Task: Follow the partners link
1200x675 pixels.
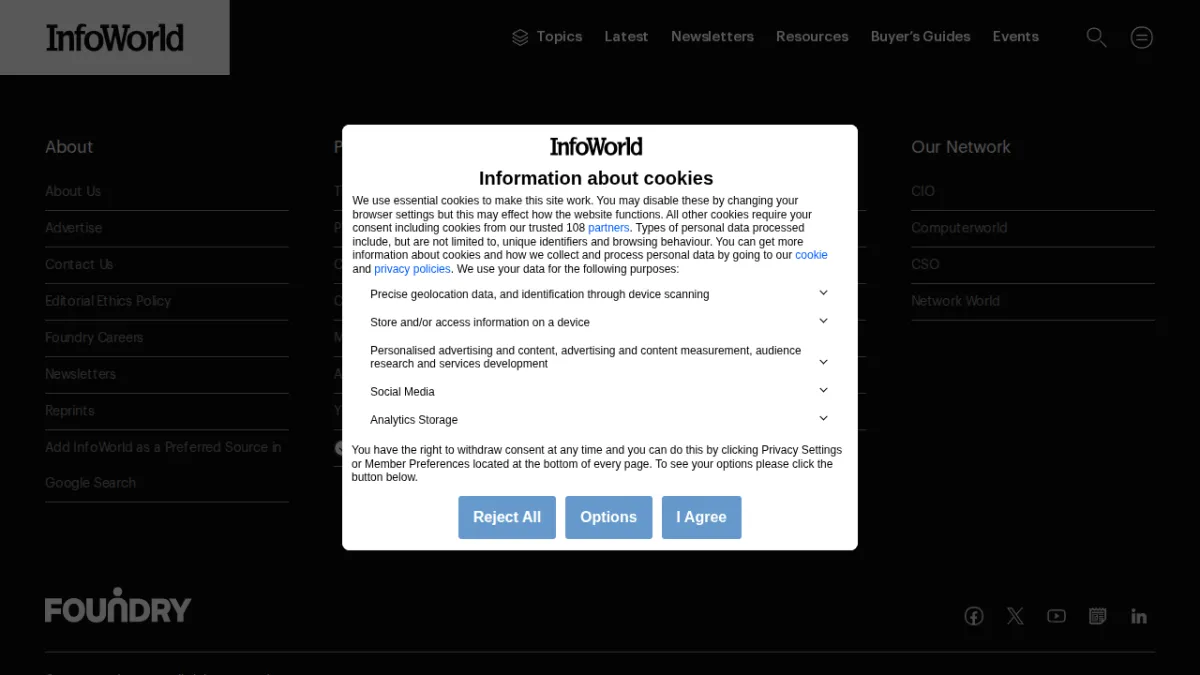Action: 608,228
